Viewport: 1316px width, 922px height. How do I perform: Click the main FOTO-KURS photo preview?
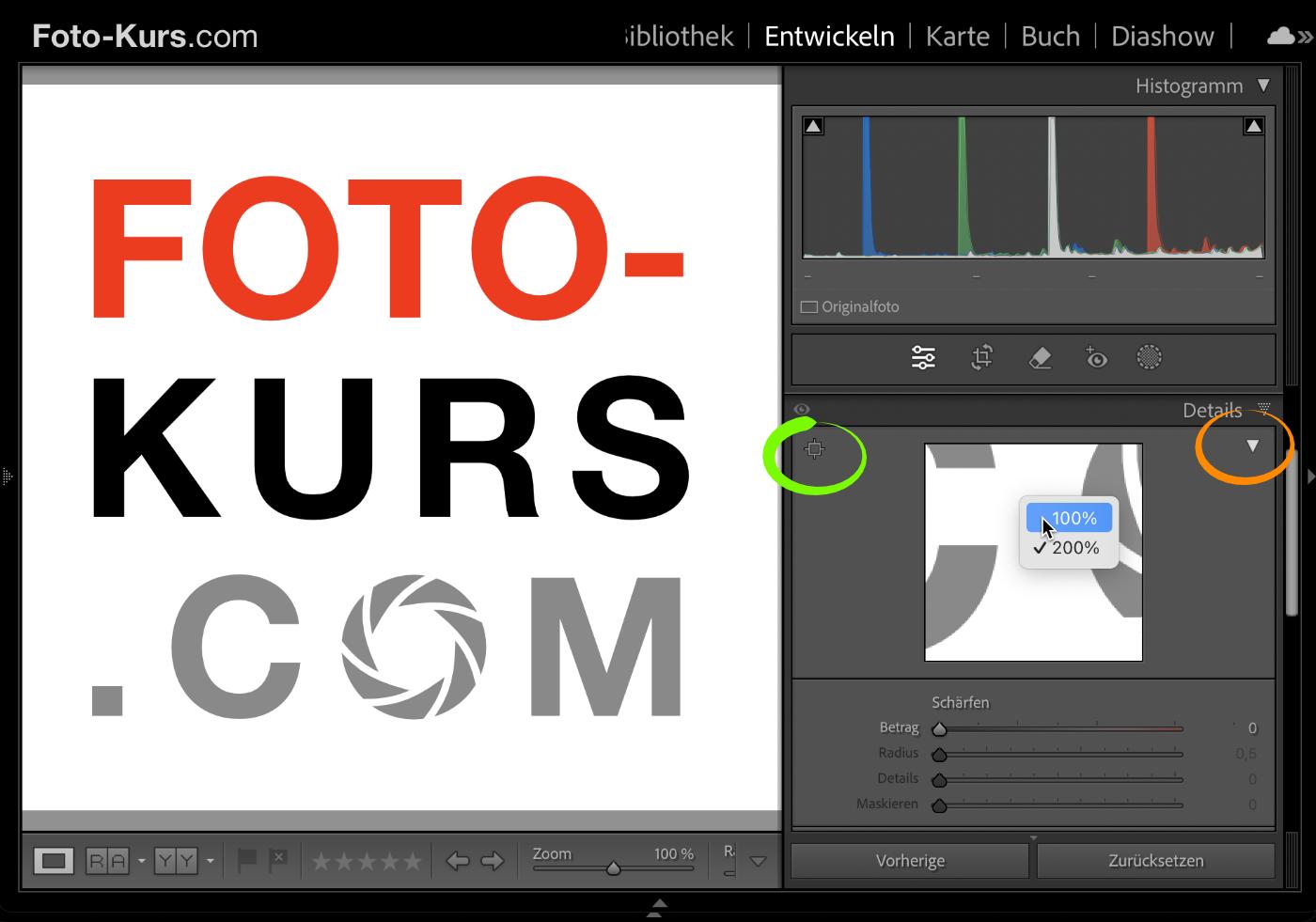(401, 447)
